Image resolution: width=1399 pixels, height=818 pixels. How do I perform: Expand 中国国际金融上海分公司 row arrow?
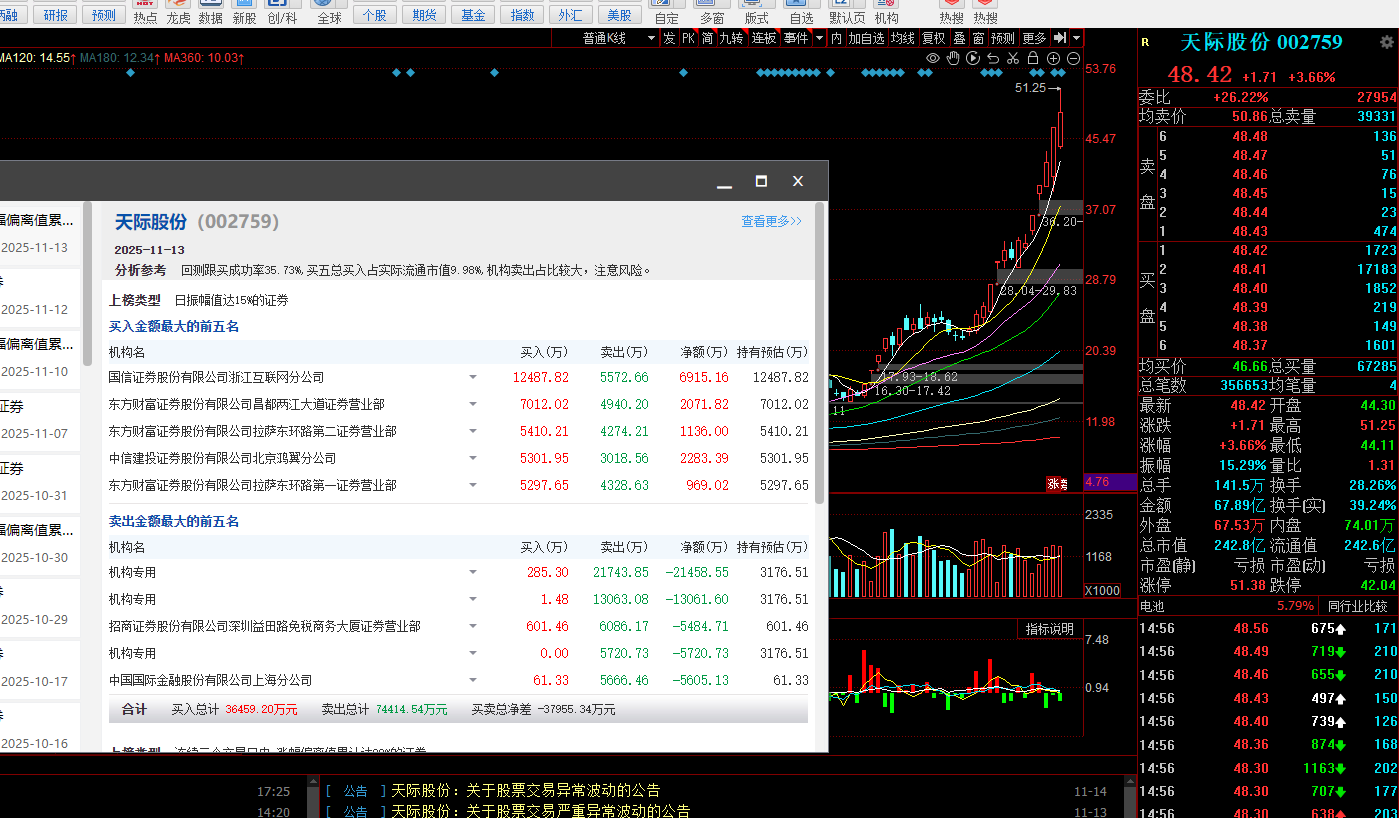(x=472, y=680)
